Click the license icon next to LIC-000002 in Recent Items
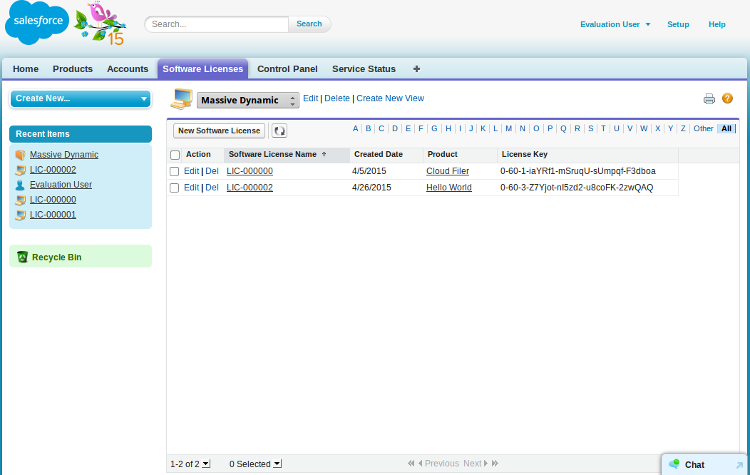Screen dimensions: 750x475 [20, 170]
